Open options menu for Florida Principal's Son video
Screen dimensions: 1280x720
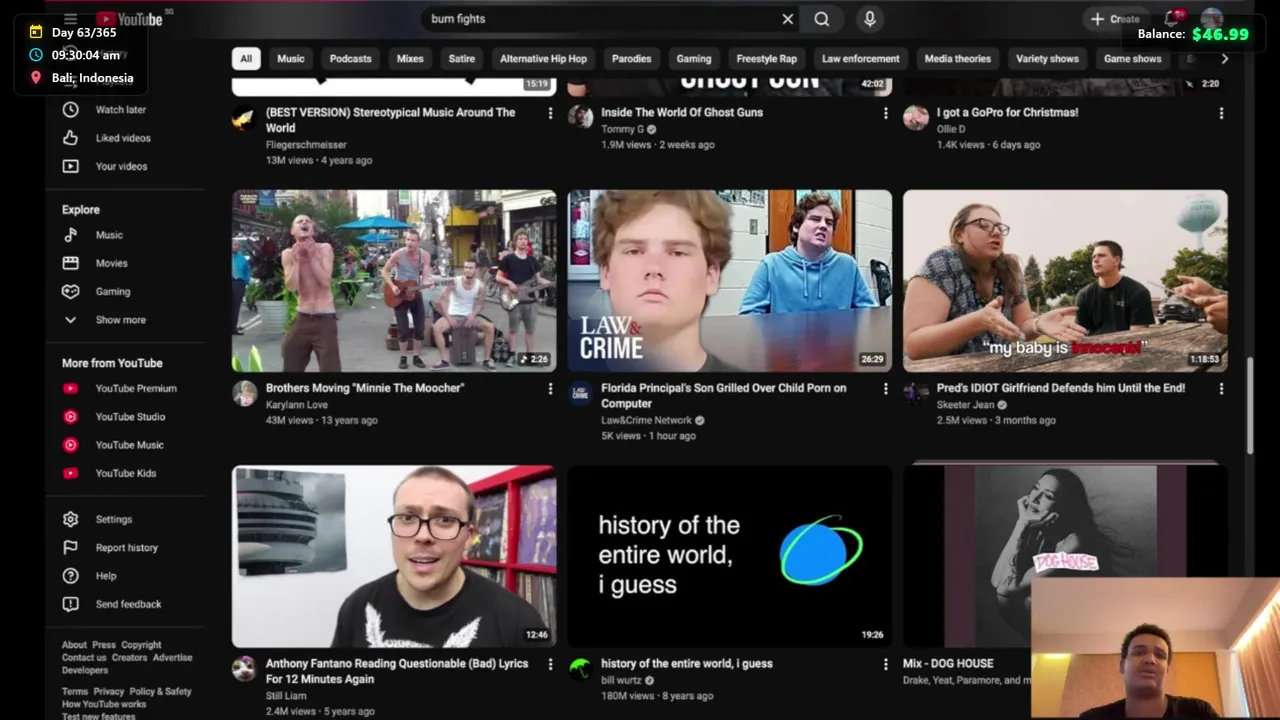(x=885, y=389)
